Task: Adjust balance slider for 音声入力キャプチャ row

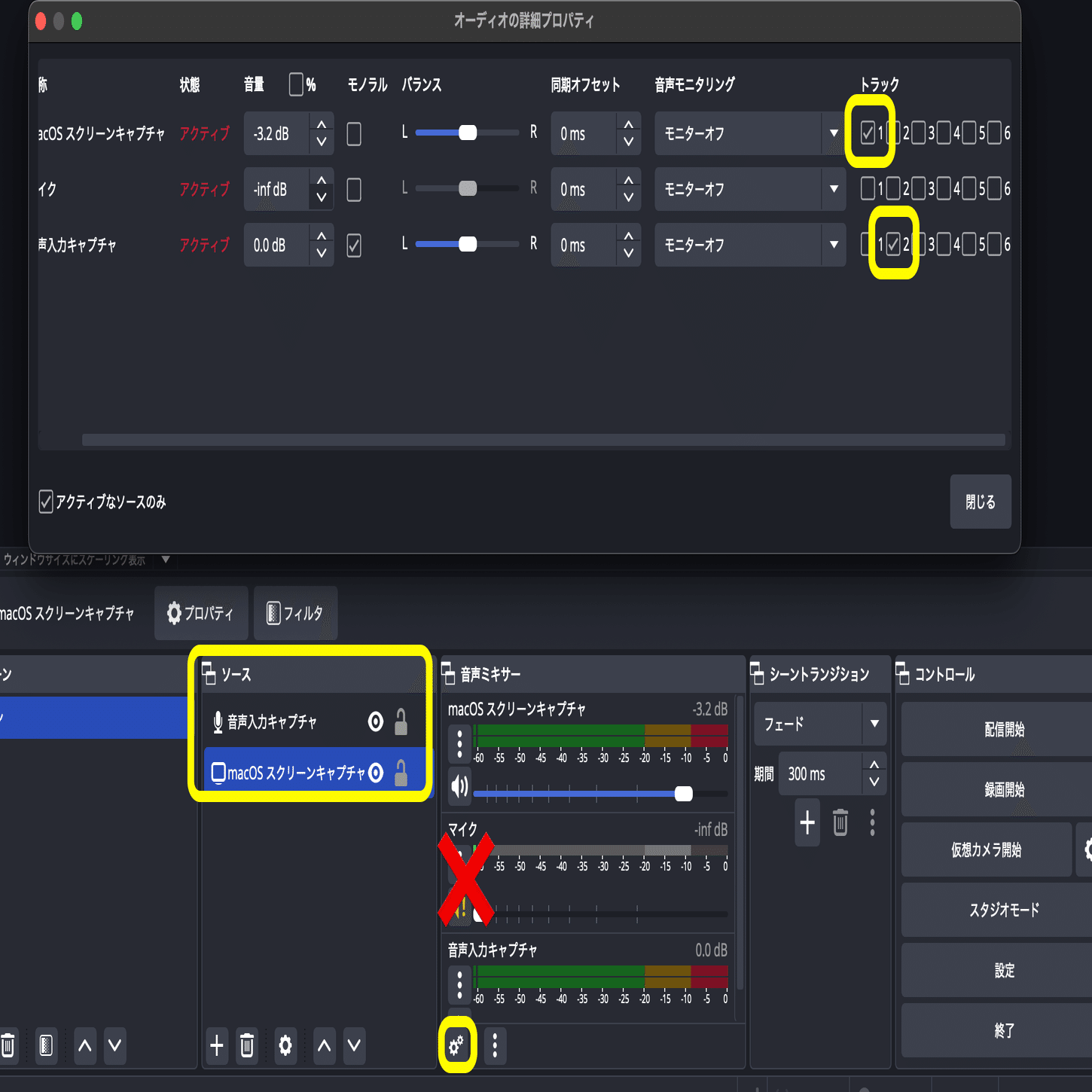Action: 467,244
